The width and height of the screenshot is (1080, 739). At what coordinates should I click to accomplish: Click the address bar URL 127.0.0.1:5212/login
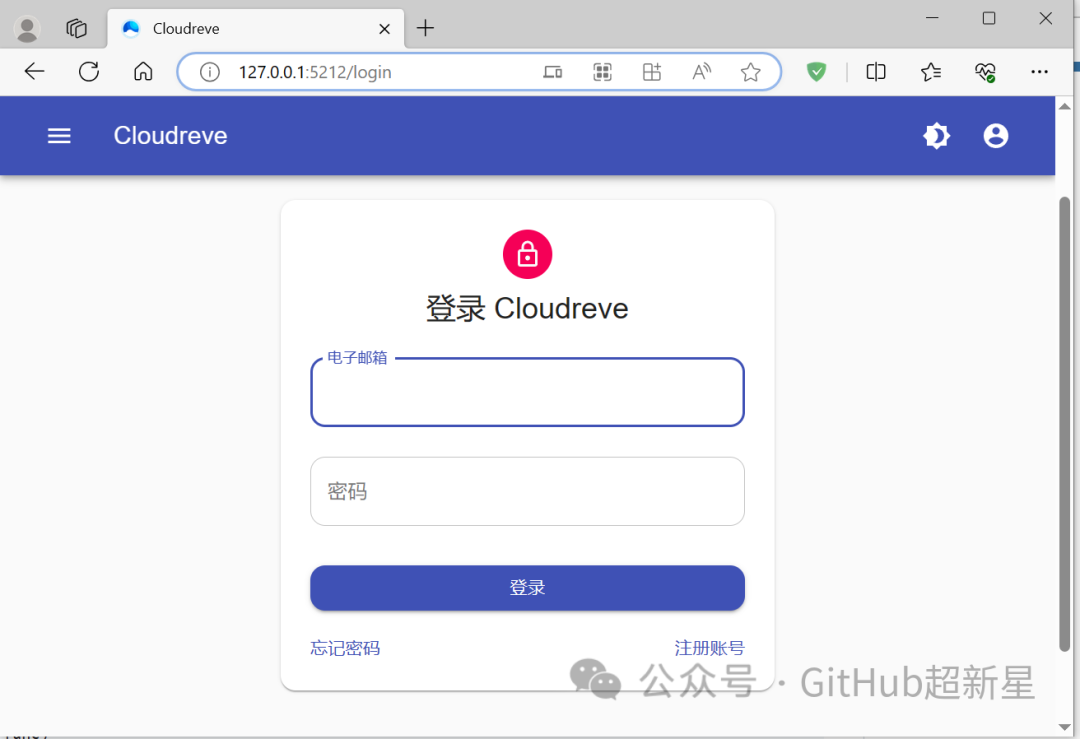tap(315, 72)
